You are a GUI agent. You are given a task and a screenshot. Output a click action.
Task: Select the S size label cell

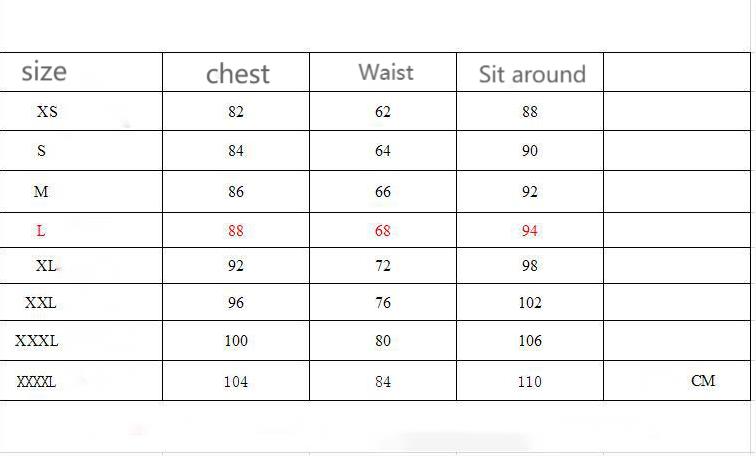41,151
